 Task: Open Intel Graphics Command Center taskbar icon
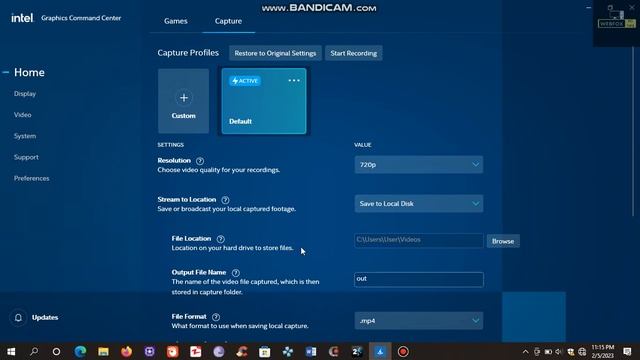[380, 351]
